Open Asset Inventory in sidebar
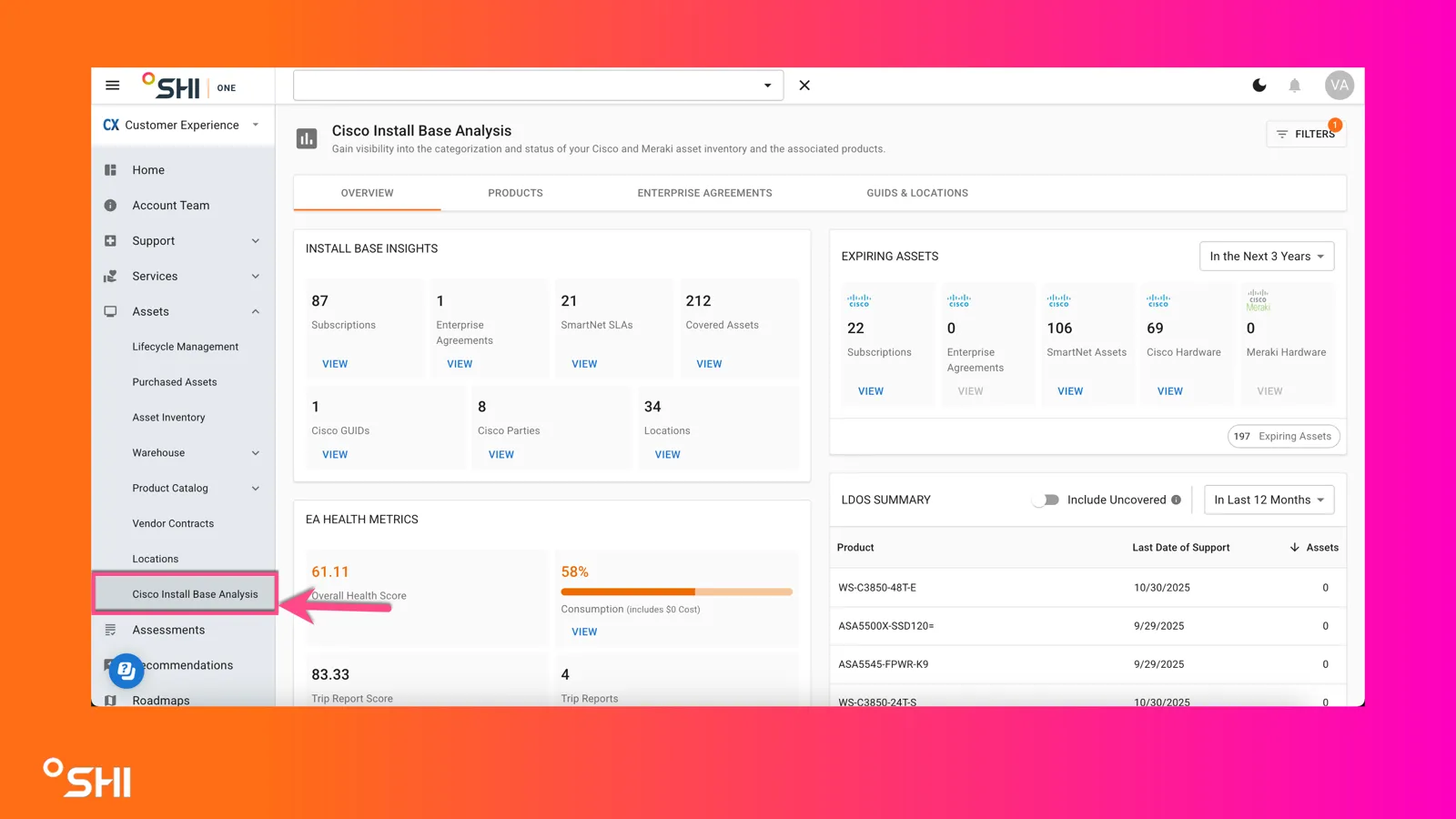Screen dimensions: 1456x819 (x=168, y=418)
